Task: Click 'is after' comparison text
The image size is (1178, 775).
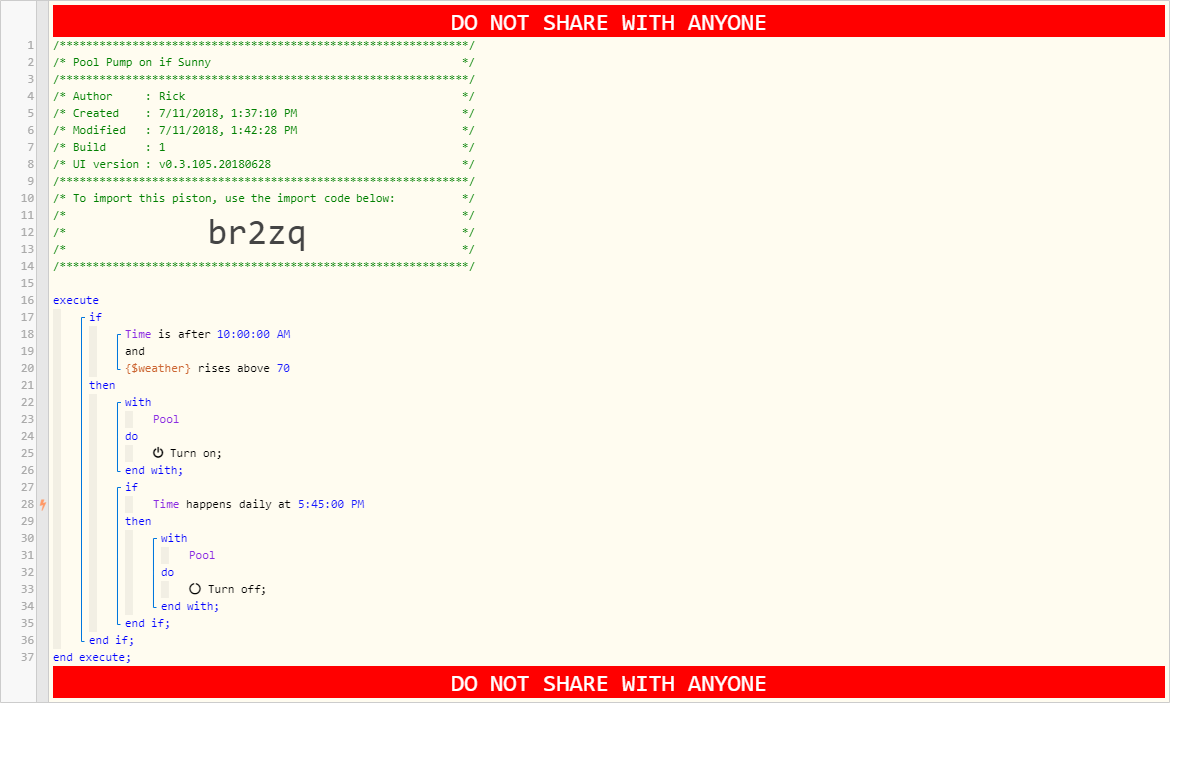Action: coord(184,334)
